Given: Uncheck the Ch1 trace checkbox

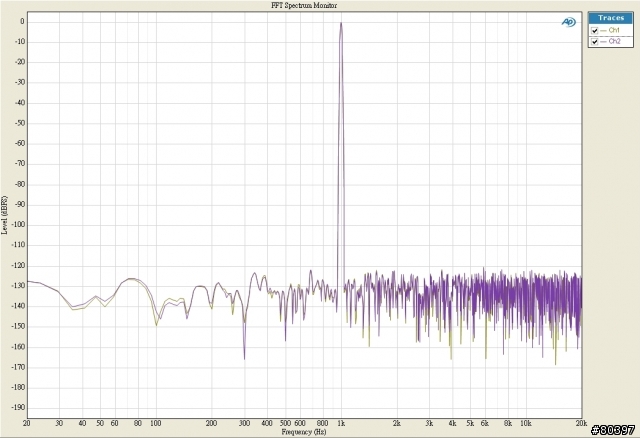Looking at the screenshot, I should [595, 31].
